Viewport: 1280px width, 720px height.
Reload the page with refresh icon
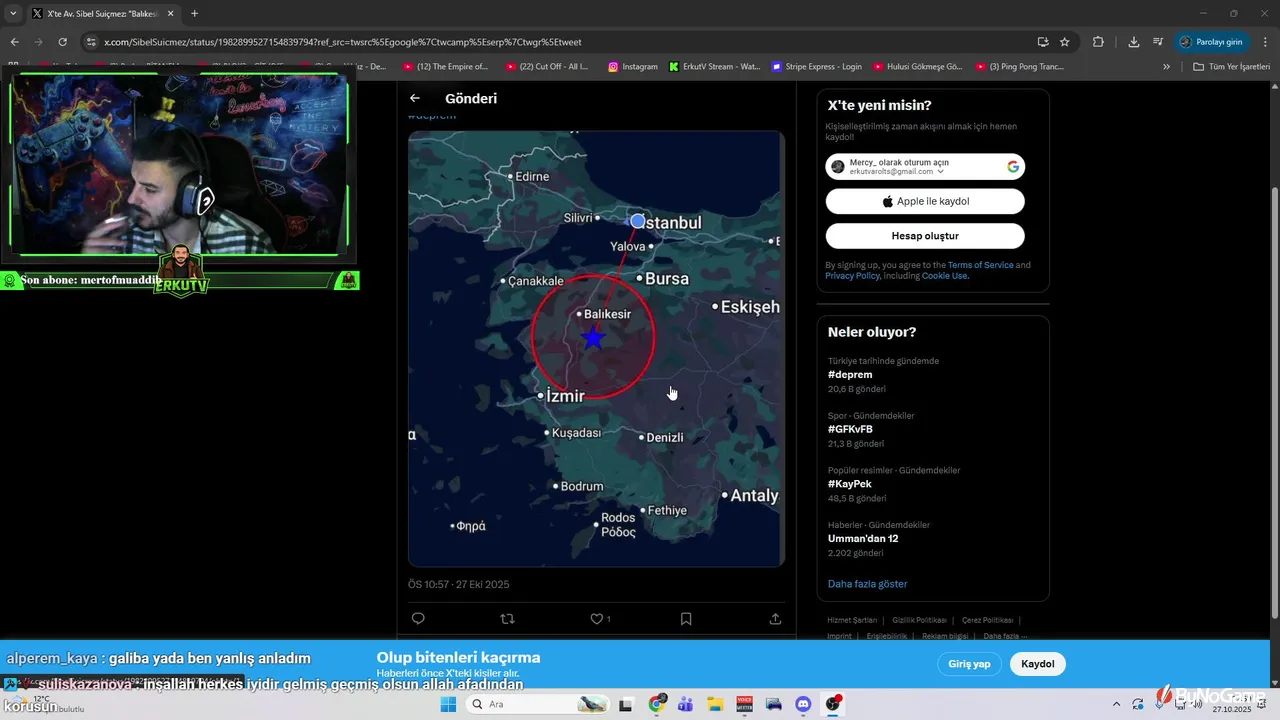tap(63, 42)
